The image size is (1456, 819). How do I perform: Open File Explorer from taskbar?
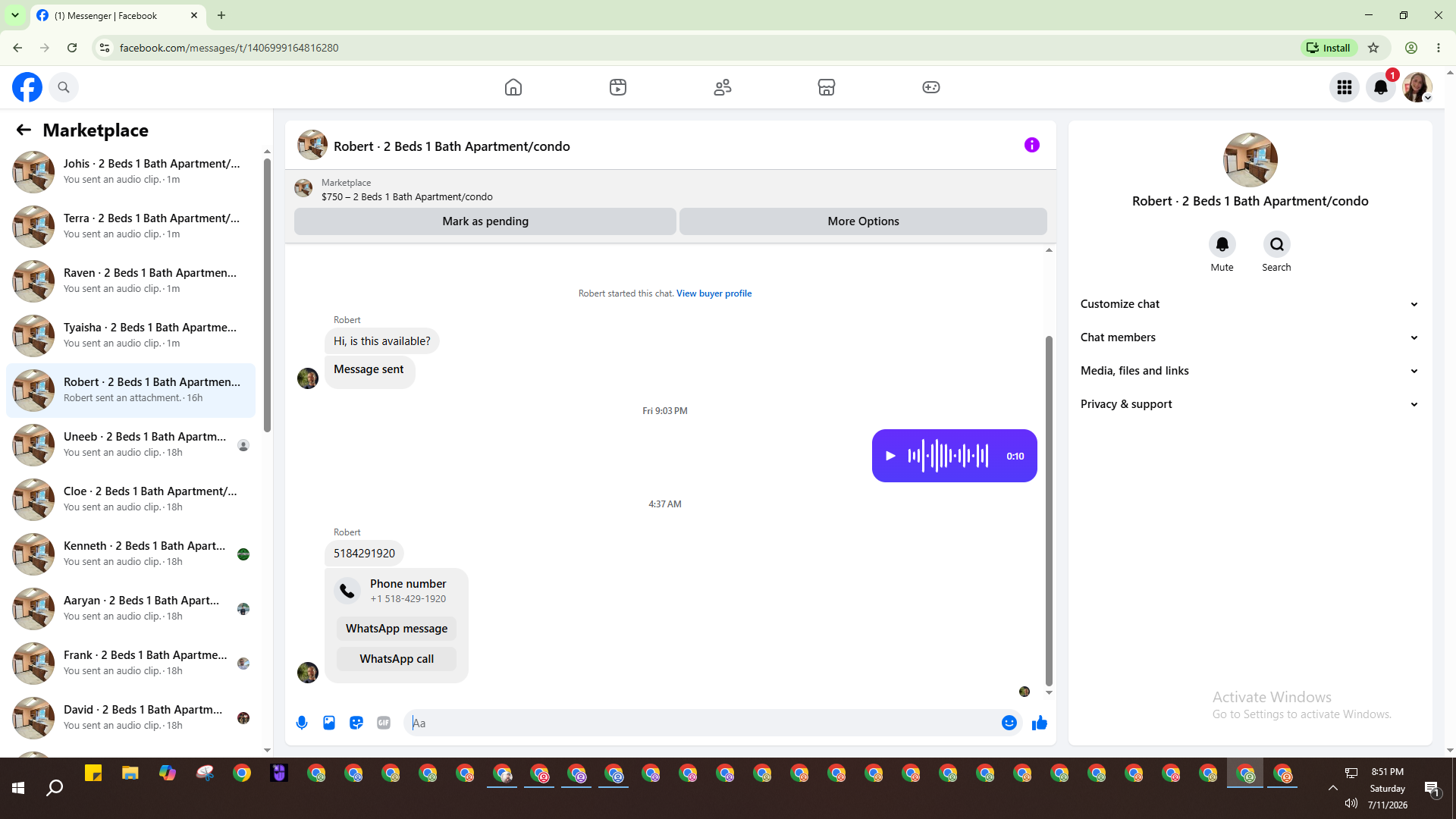[130, 773]
